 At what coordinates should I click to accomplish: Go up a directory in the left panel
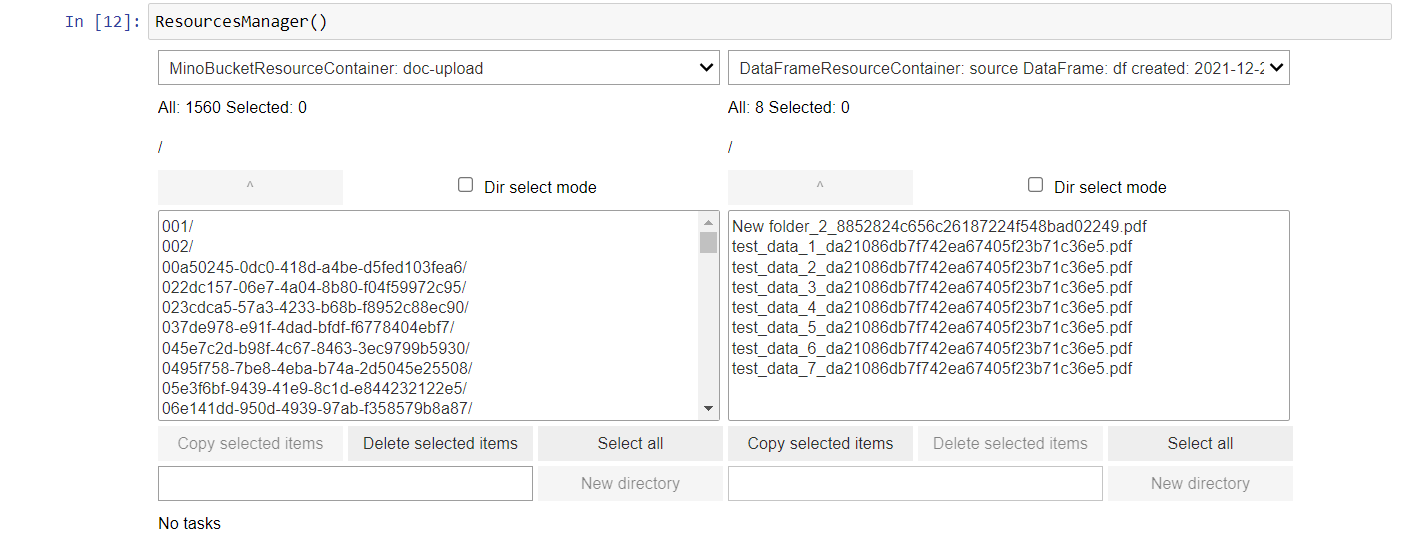click(x=250, y=187)
